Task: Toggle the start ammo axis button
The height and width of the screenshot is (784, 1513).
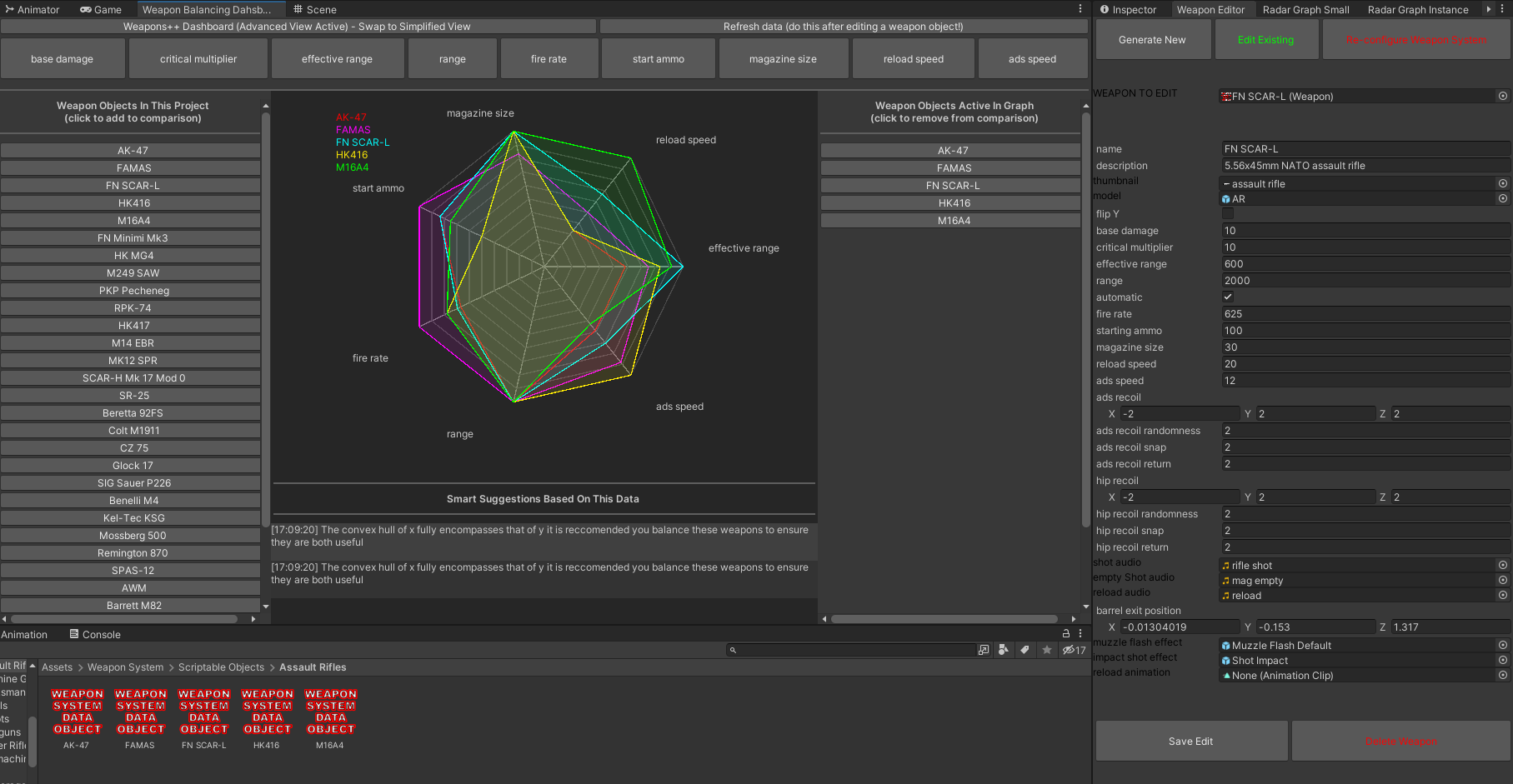Action: [659, 59]
